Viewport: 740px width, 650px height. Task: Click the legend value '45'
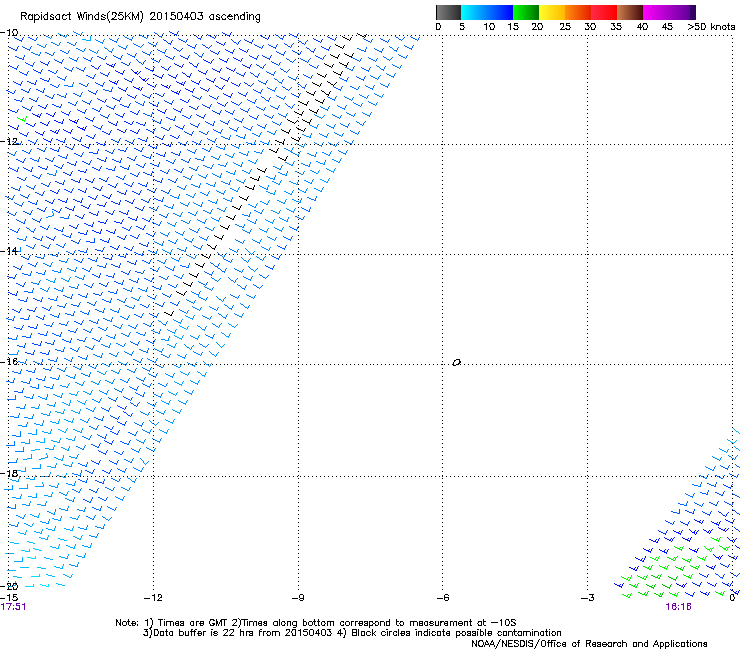tap(667, 27)
